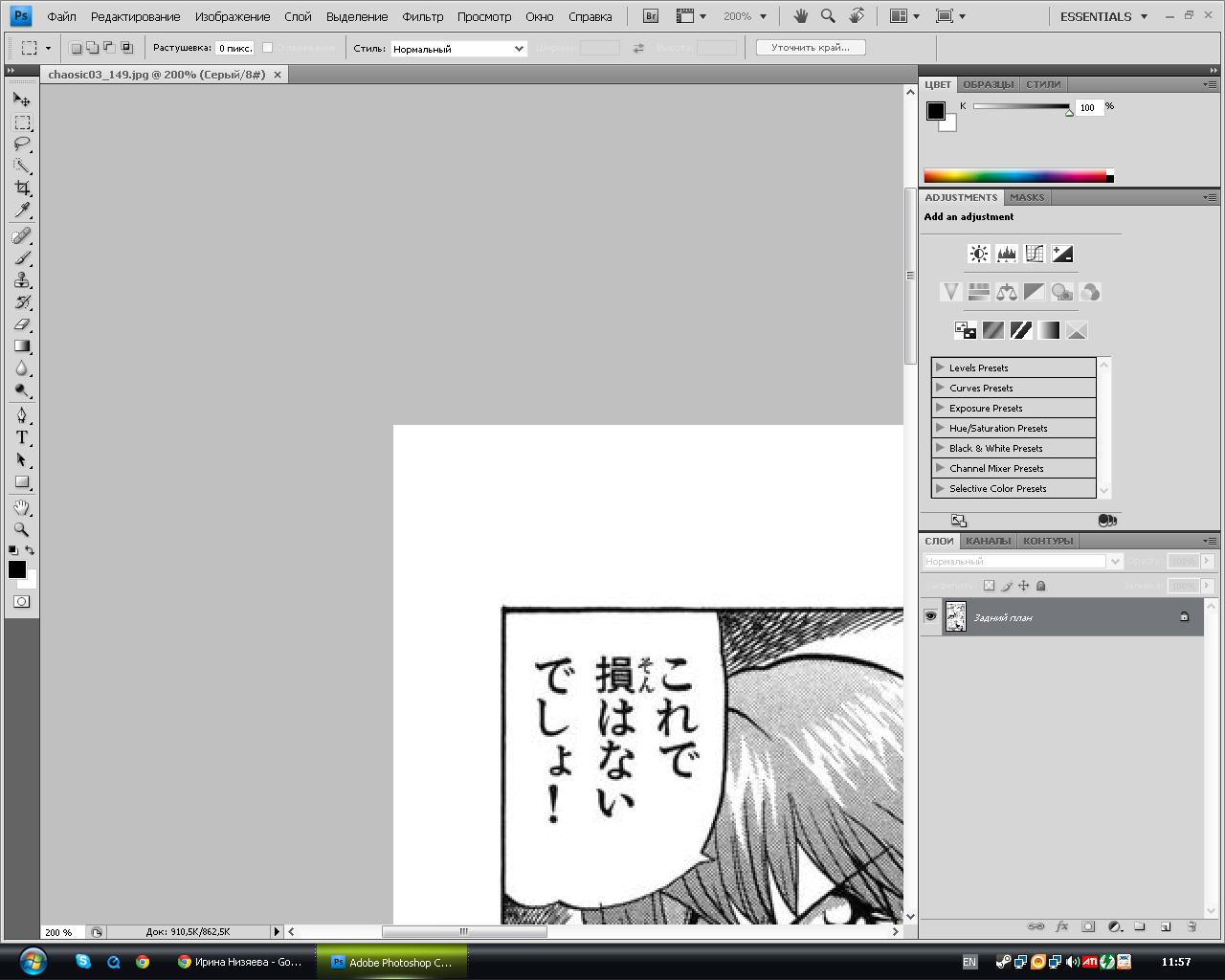
Task: Select the Gradient tool
Action: 22,346
